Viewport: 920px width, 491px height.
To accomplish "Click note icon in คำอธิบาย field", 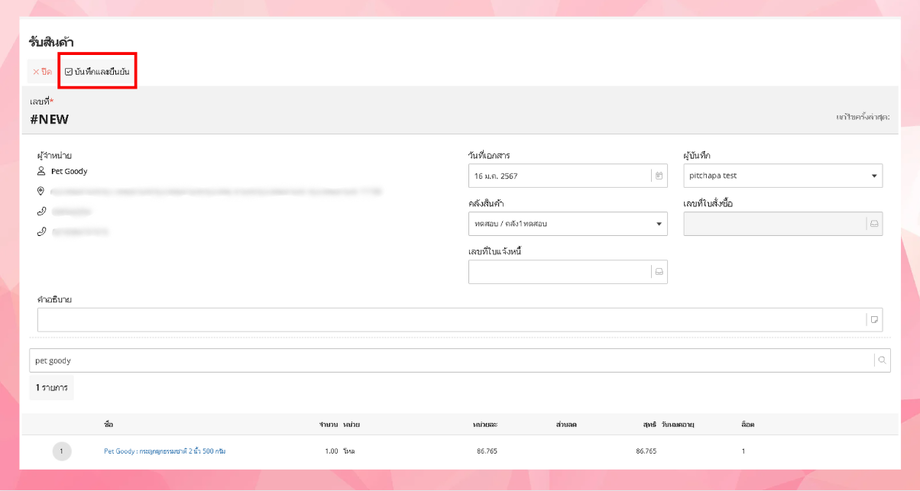I will click(874, 320).
